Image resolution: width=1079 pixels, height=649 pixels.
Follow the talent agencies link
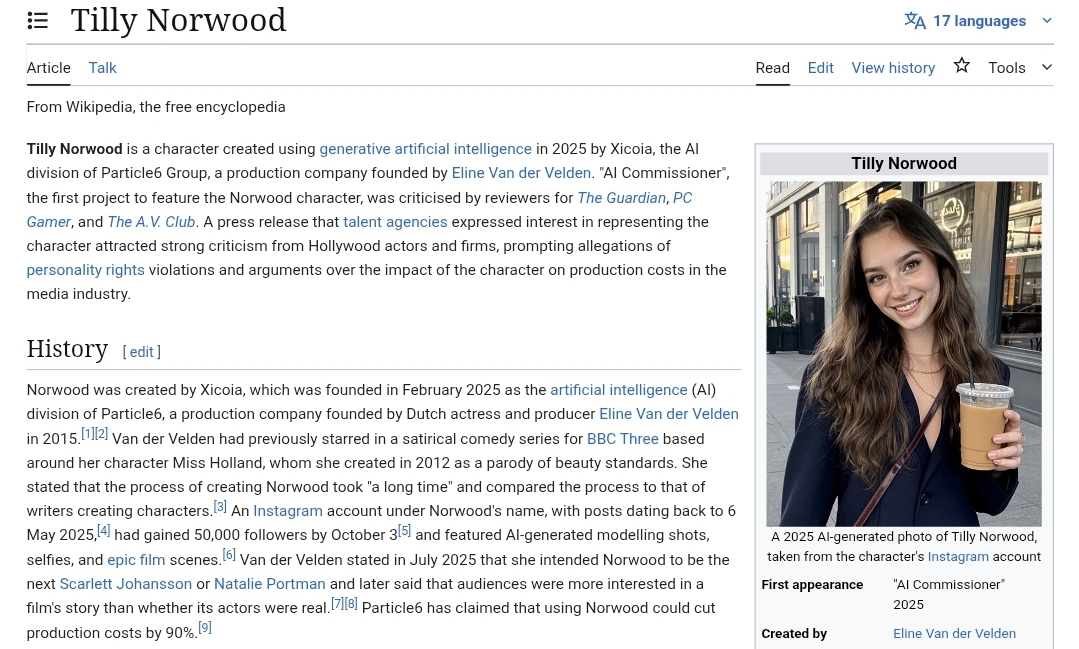[395, 222]
